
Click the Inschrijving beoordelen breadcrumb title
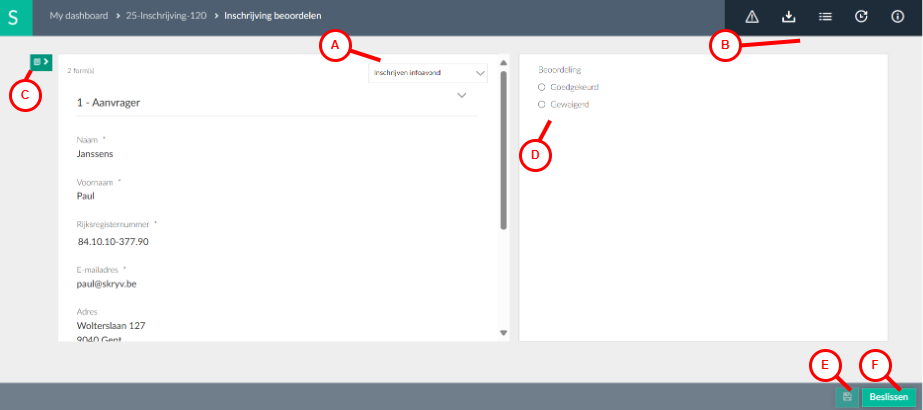click(x=273, y=16)
